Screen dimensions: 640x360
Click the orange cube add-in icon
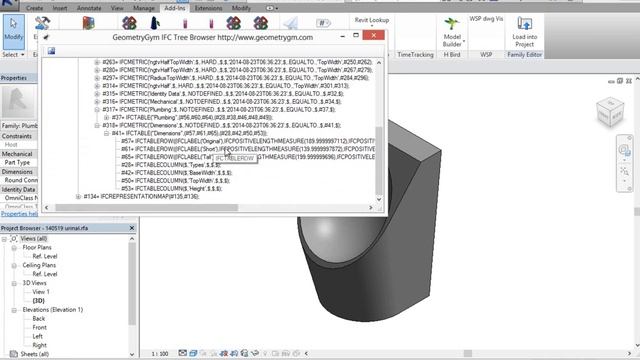89,23
